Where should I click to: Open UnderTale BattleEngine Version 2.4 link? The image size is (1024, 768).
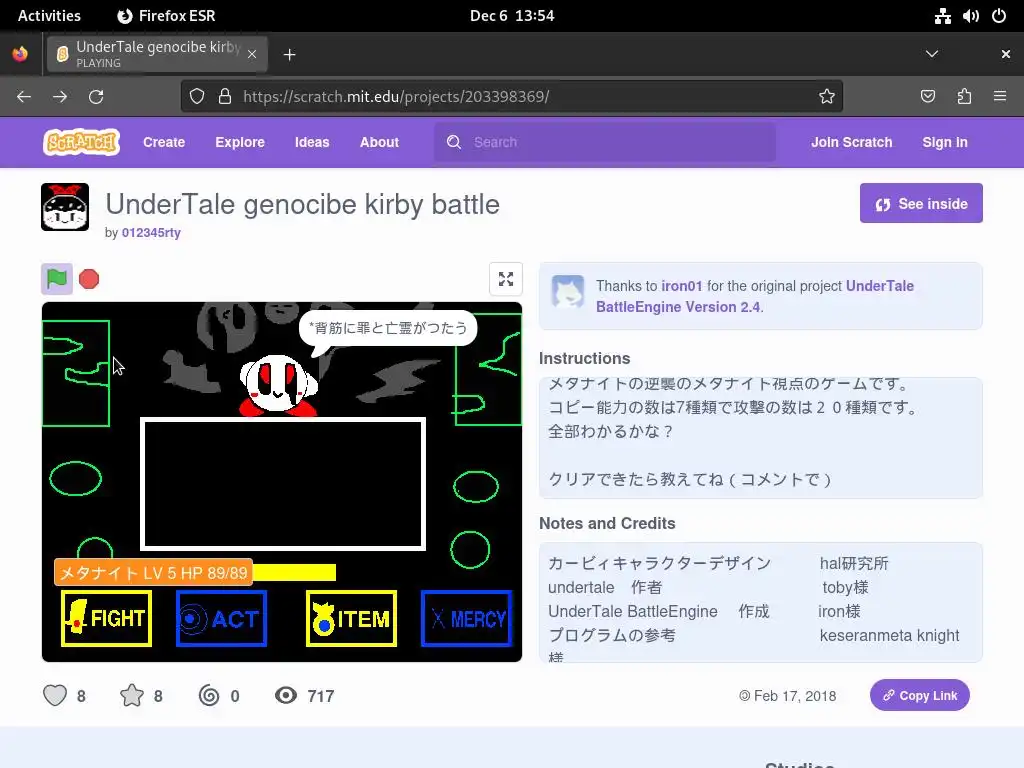[x=754, y=296]
